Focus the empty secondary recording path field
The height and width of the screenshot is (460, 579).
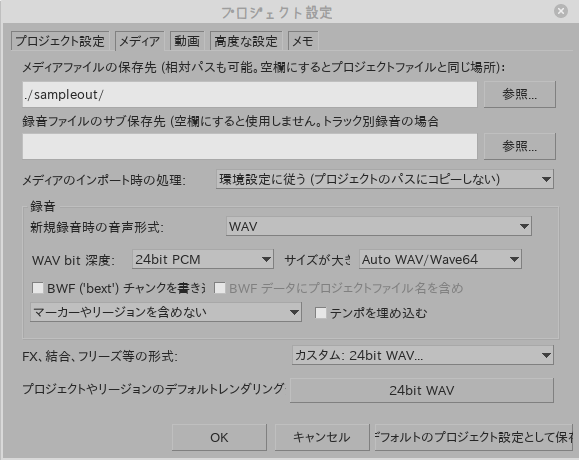pos(250,147)
